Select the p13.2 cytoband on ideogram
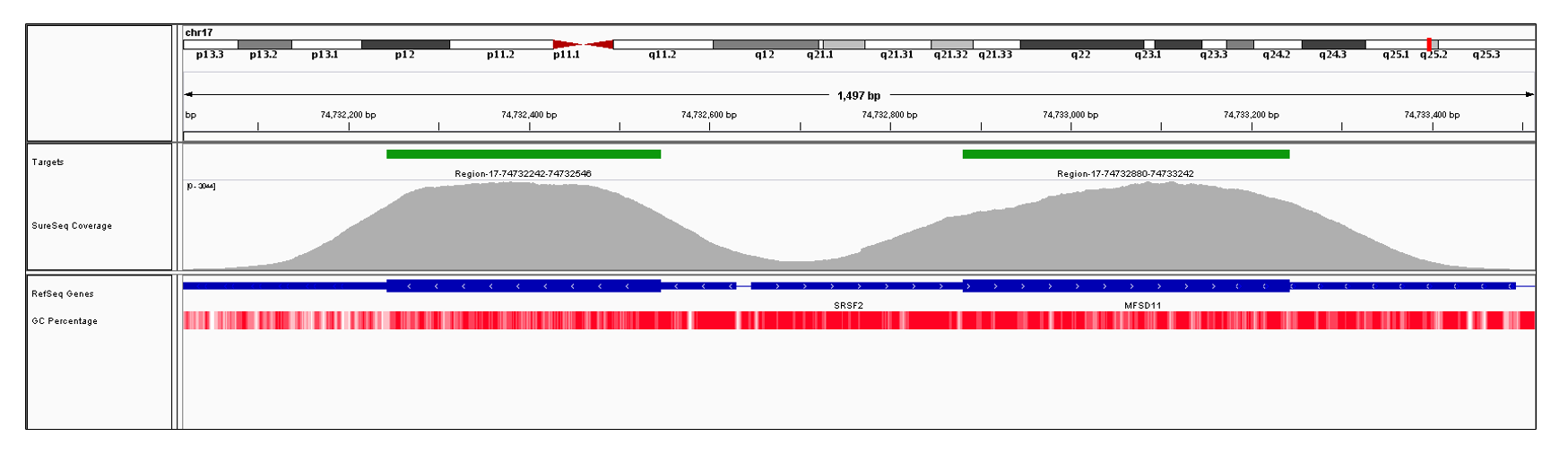Screen dimensions: 1568x463 point(264,44)
